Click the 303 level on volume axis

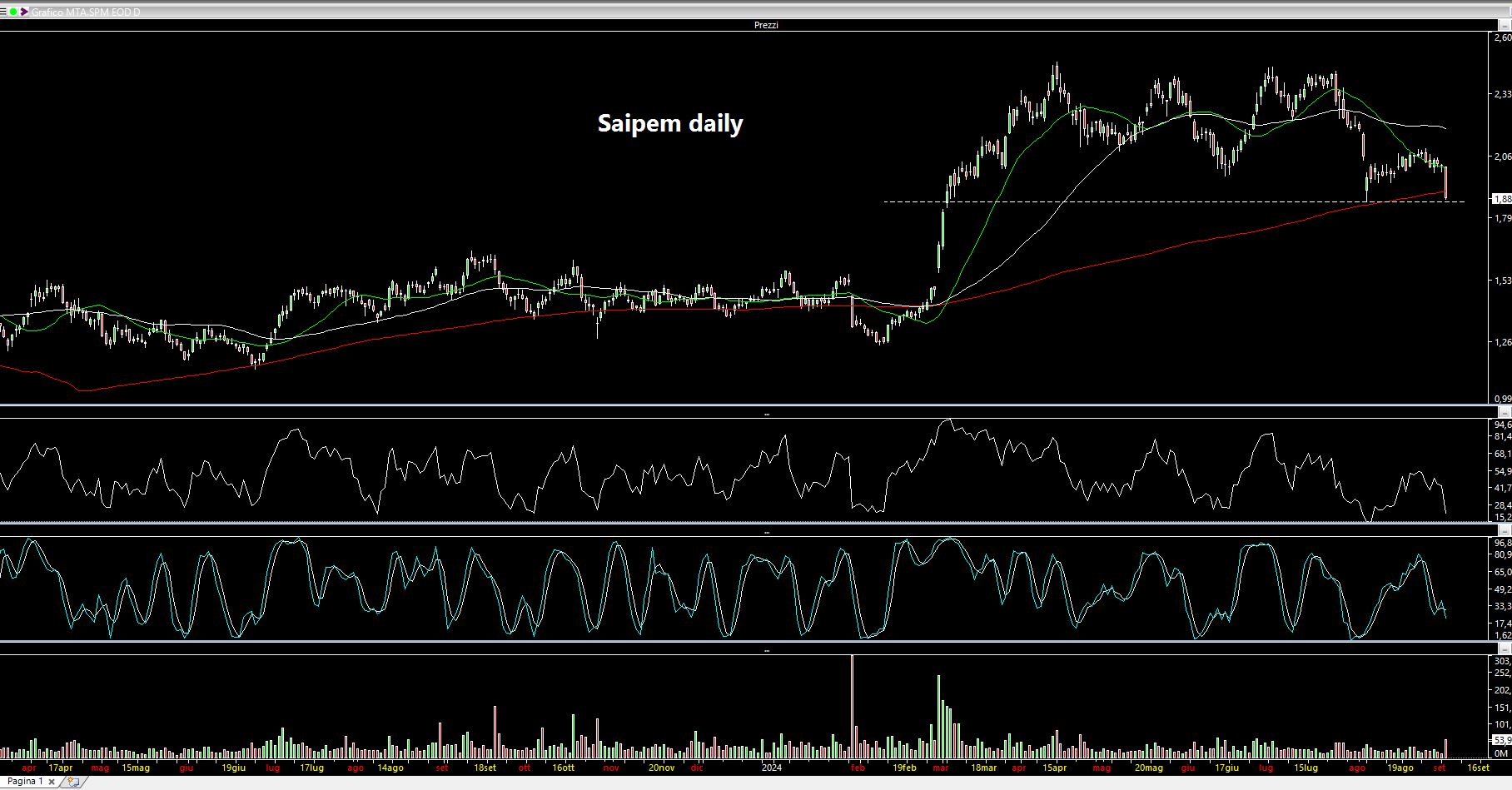click(x=1502, y=661)
